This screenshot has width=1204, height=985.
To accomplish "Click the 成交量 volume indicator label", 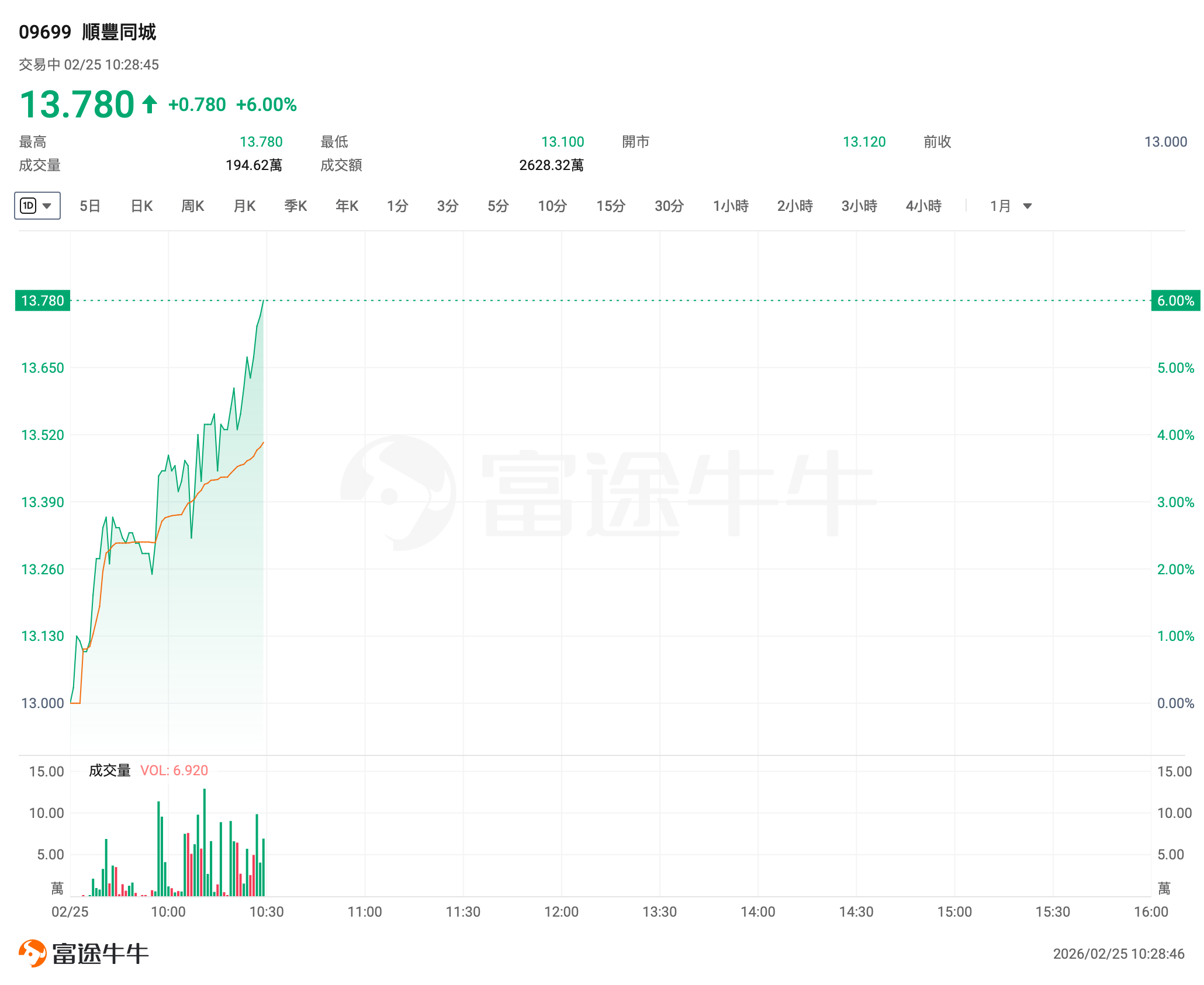I will point(109,771).
